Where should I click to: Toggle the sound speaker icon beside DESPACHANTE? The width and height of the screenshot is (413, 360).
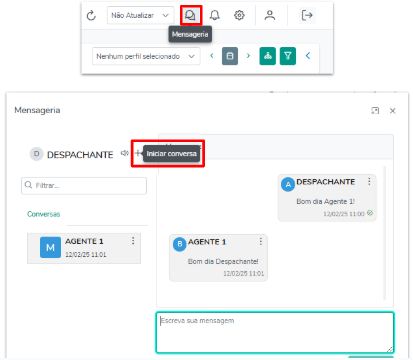tap(124, 153)
